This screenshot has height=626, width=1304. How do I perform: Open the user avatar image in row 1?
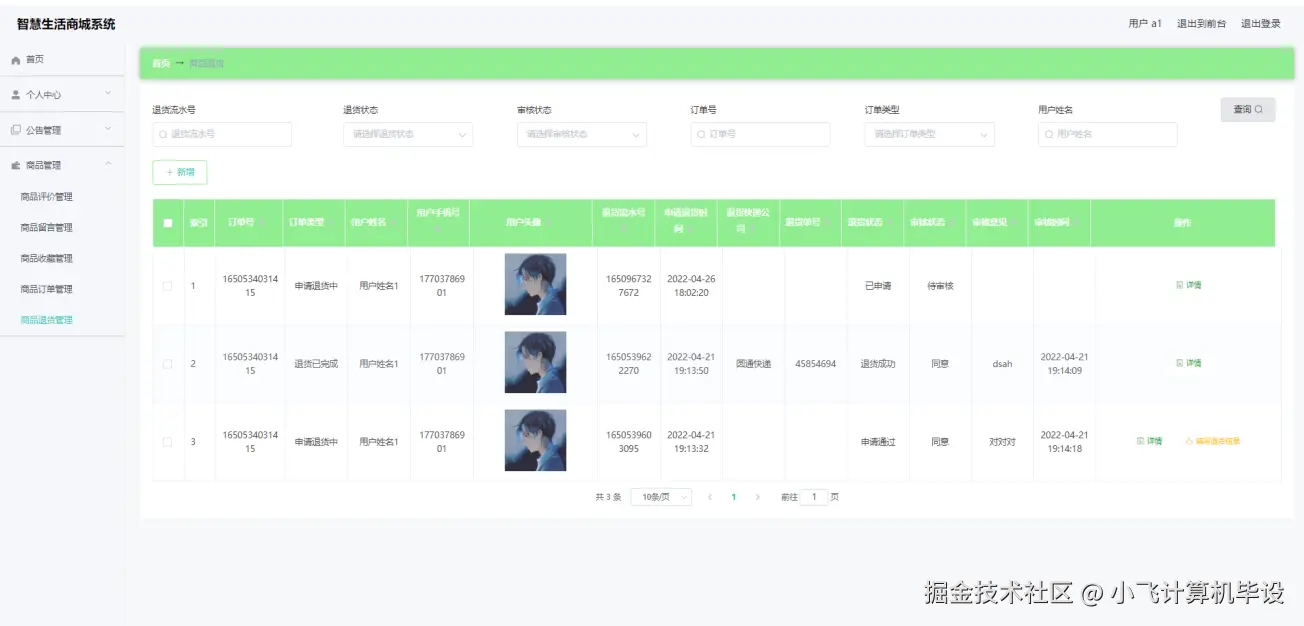click(x=535, y=284)
